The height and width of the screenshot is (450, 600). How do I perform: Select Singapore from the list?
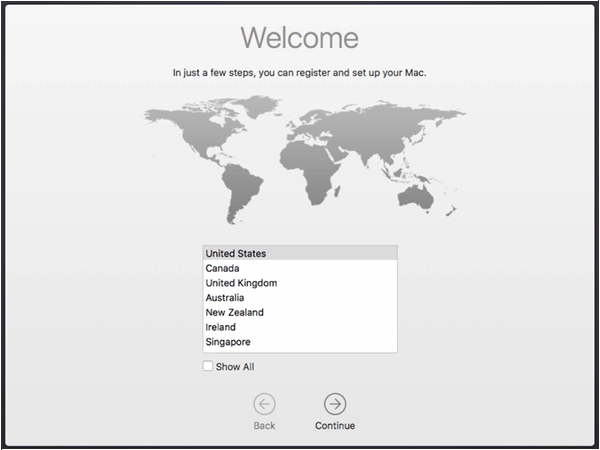point(299,342)
